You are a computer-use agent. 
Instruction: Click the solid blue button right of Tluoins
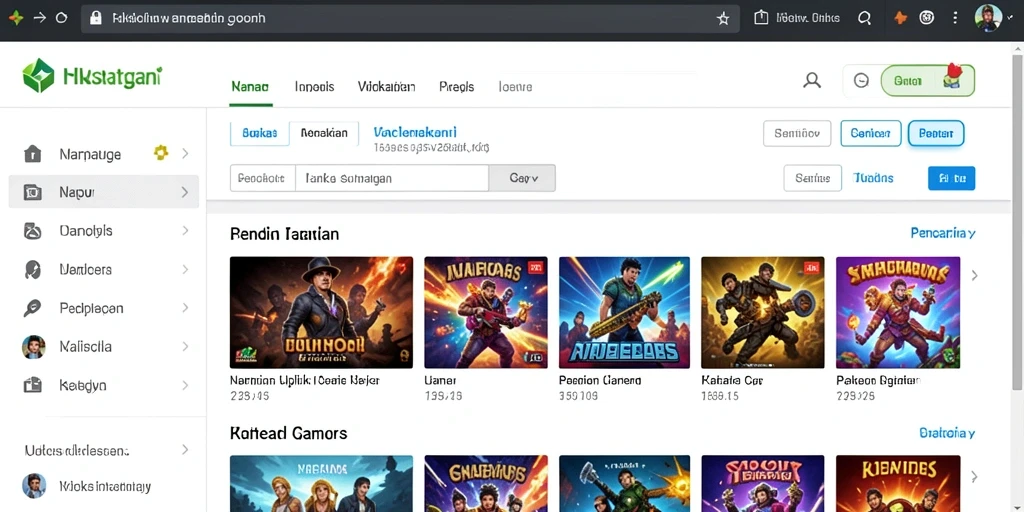[x=952, y=178]
